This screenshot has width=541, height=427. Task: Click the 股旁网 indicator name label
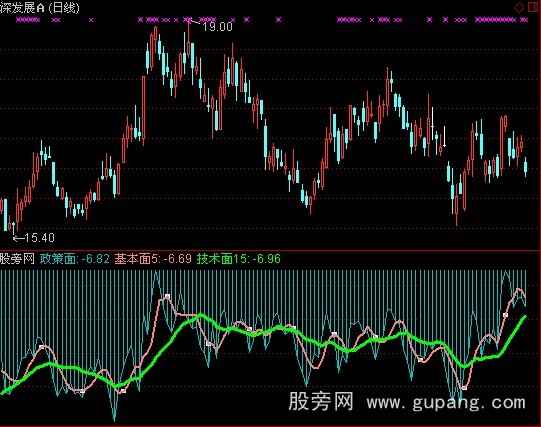point(17,258)
